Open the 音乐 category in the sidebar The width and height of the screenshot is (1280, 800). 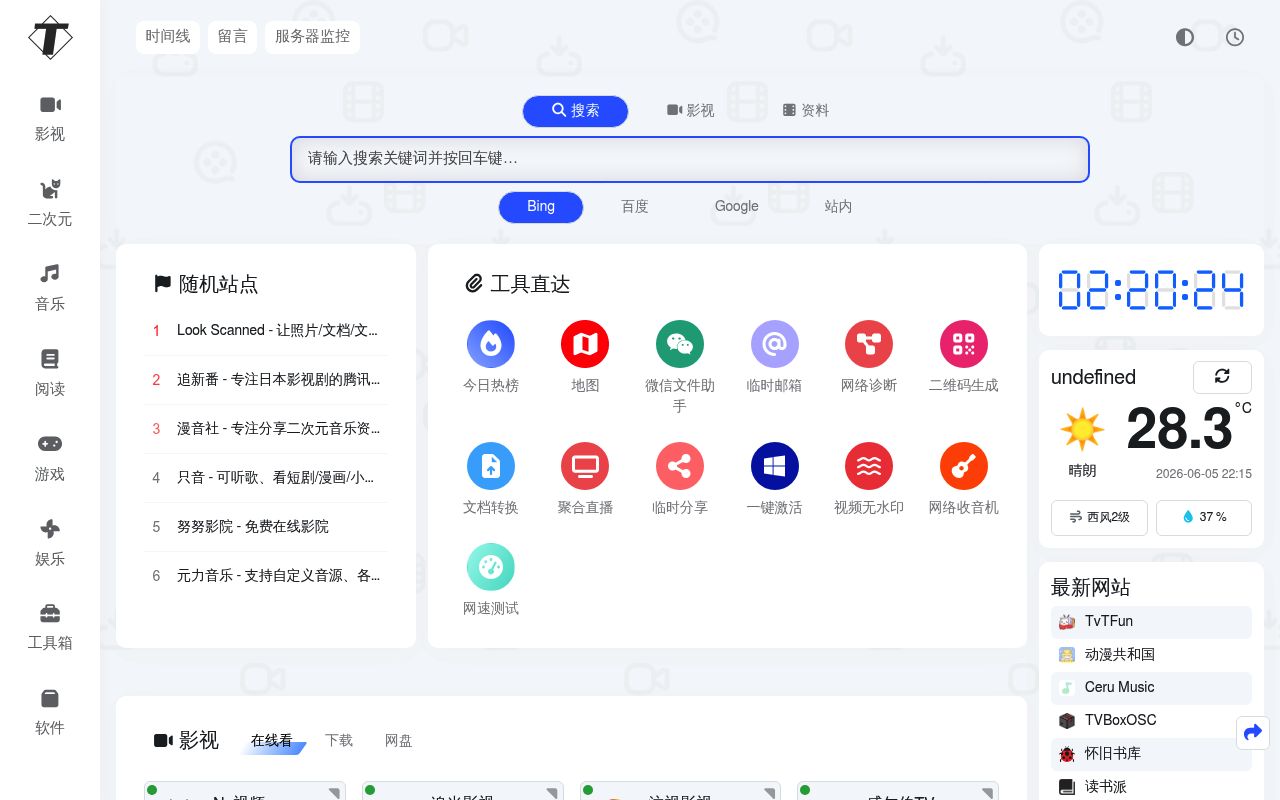(x=50, y=288)
